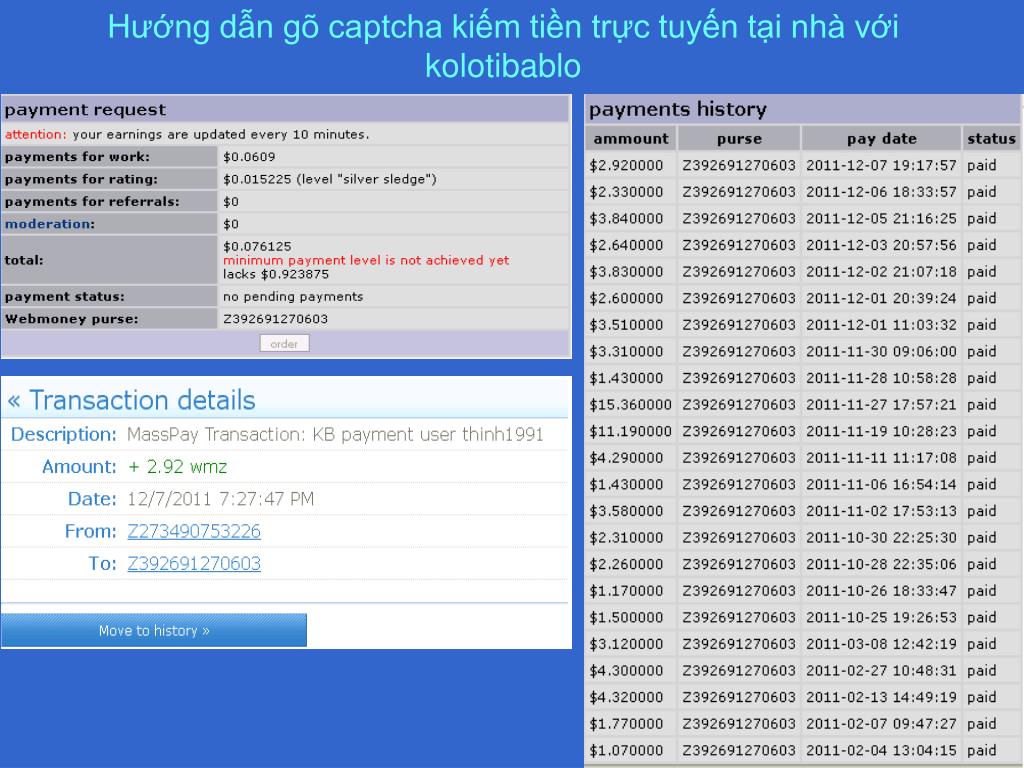Image resolution: width=1024 pixels, height=768 pixels.
Task: Click pay date 2011-12-01 20:39:24
Action: coord(881,298)
